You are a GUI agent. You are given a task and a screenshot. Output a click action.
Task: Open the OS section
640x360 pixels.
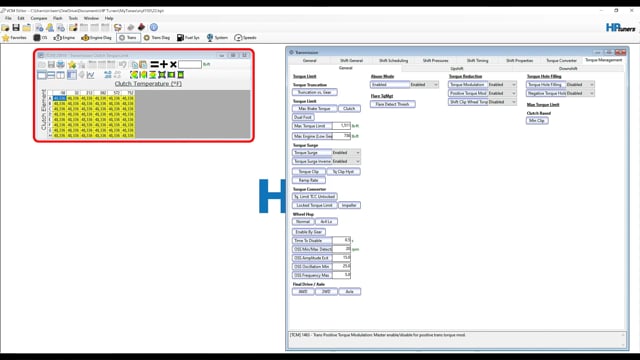[40, 38]
